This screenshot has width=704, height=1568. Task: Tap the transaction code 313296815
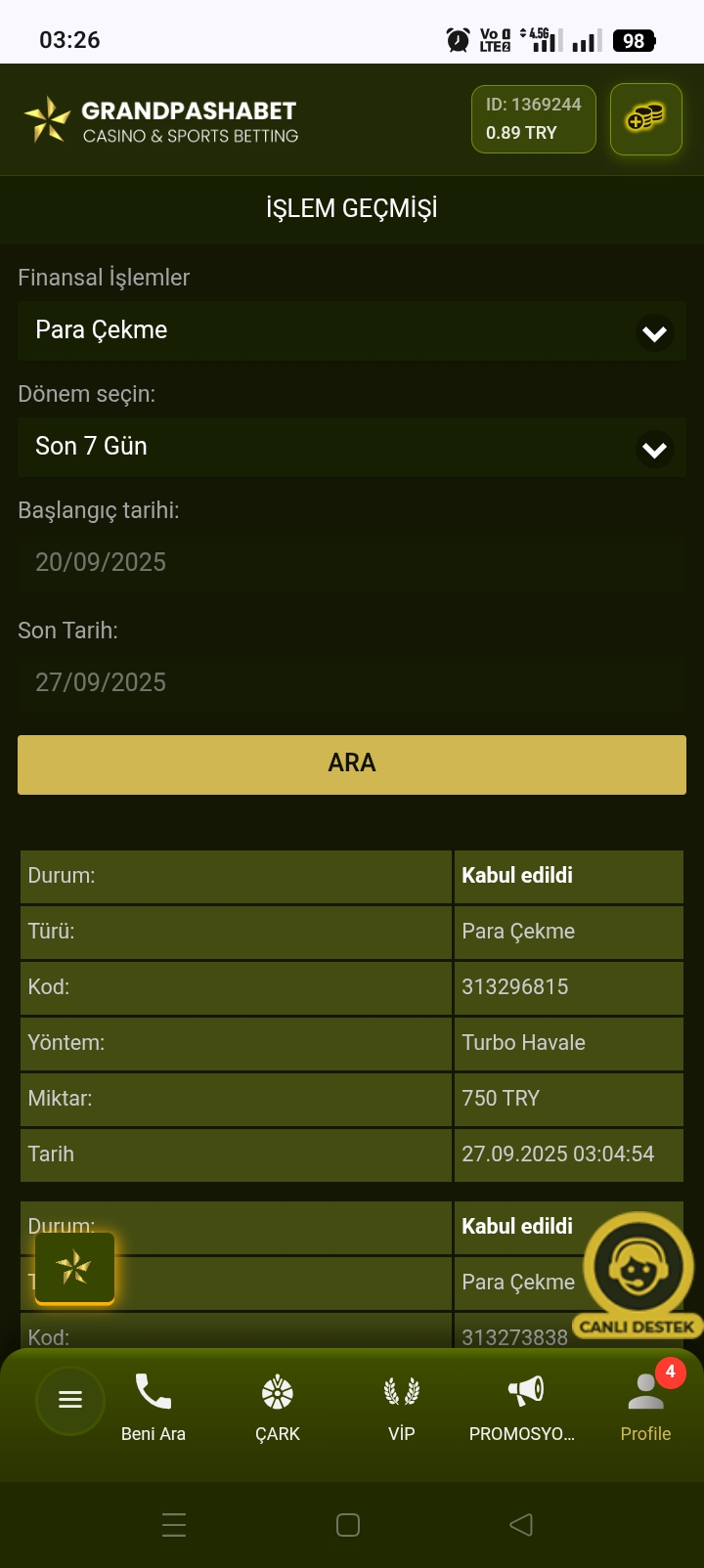tap(515, 987)
